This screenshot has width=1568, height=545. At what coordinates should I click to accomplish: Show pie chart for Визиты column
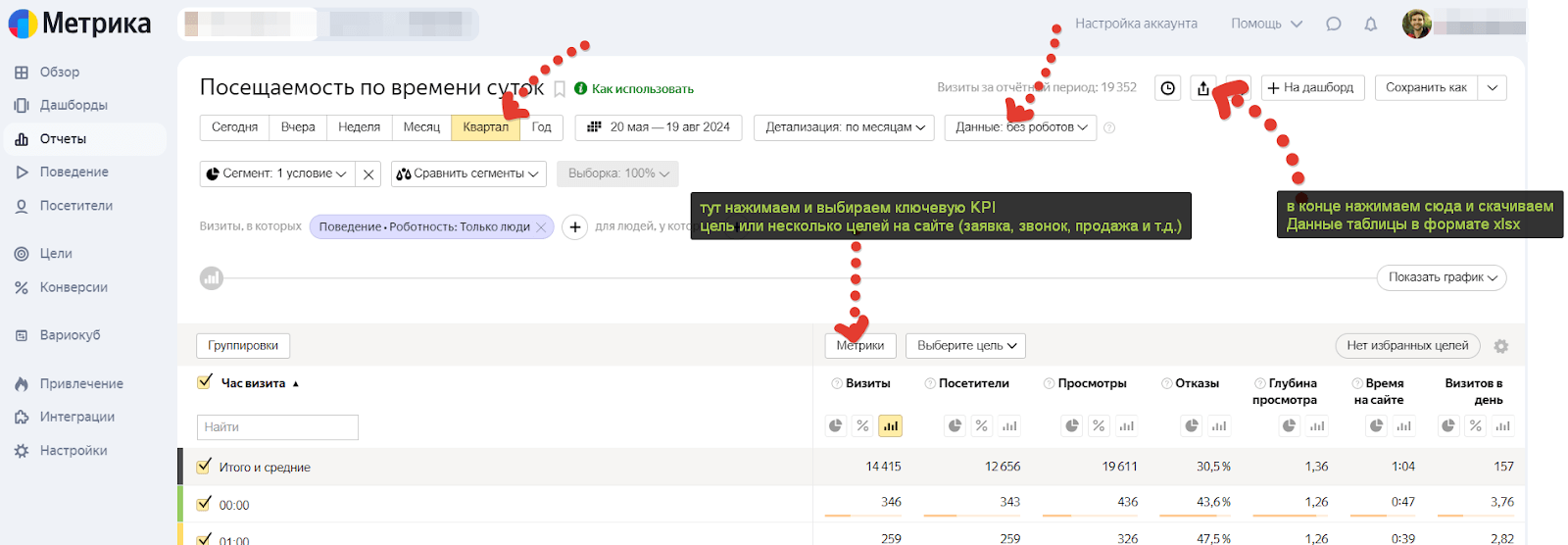(835, 425)
